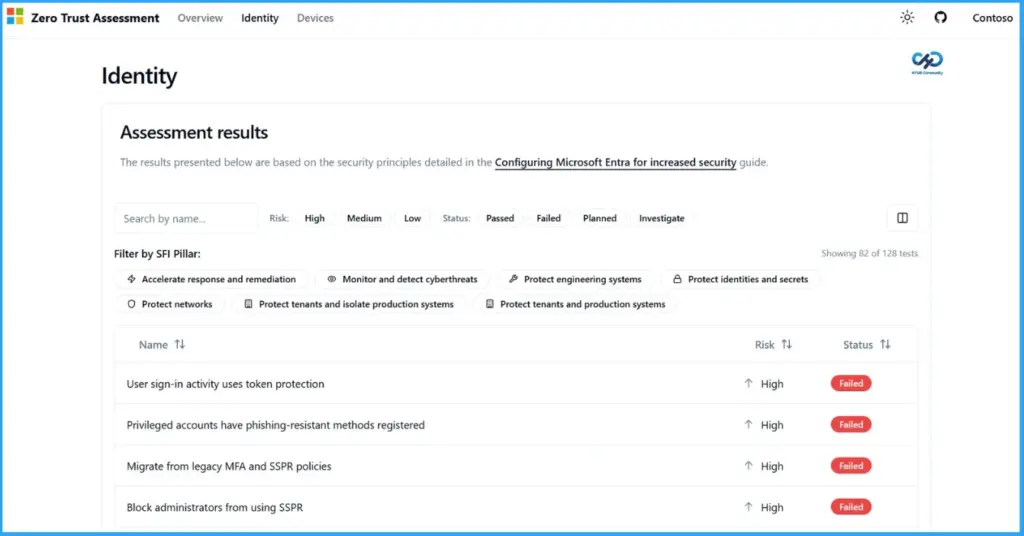Sort by Risk column arrows icon
Image resolution: width=1024 pixels, height=536 pixels.
(x=787, y=344)
